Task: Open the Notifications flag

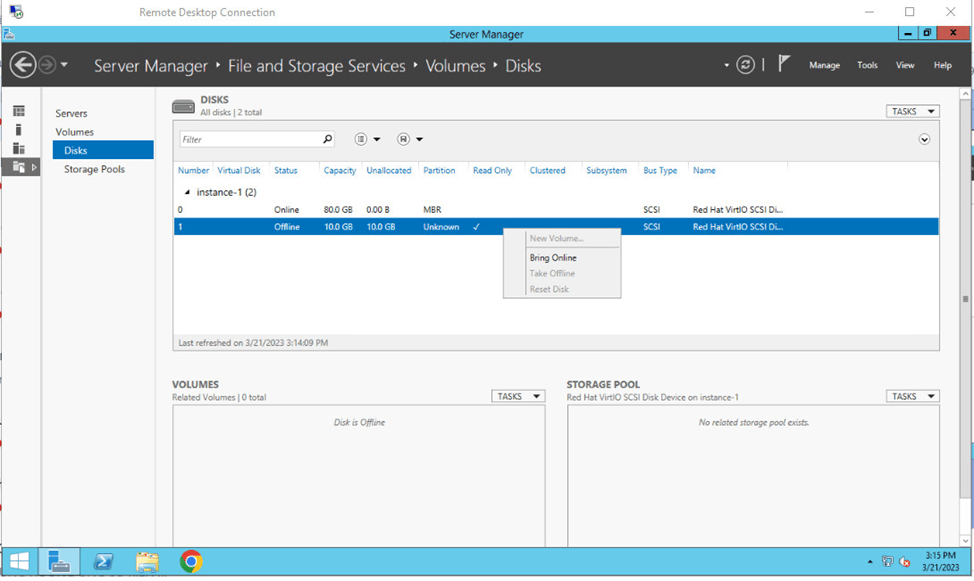Action: (784, 63)
